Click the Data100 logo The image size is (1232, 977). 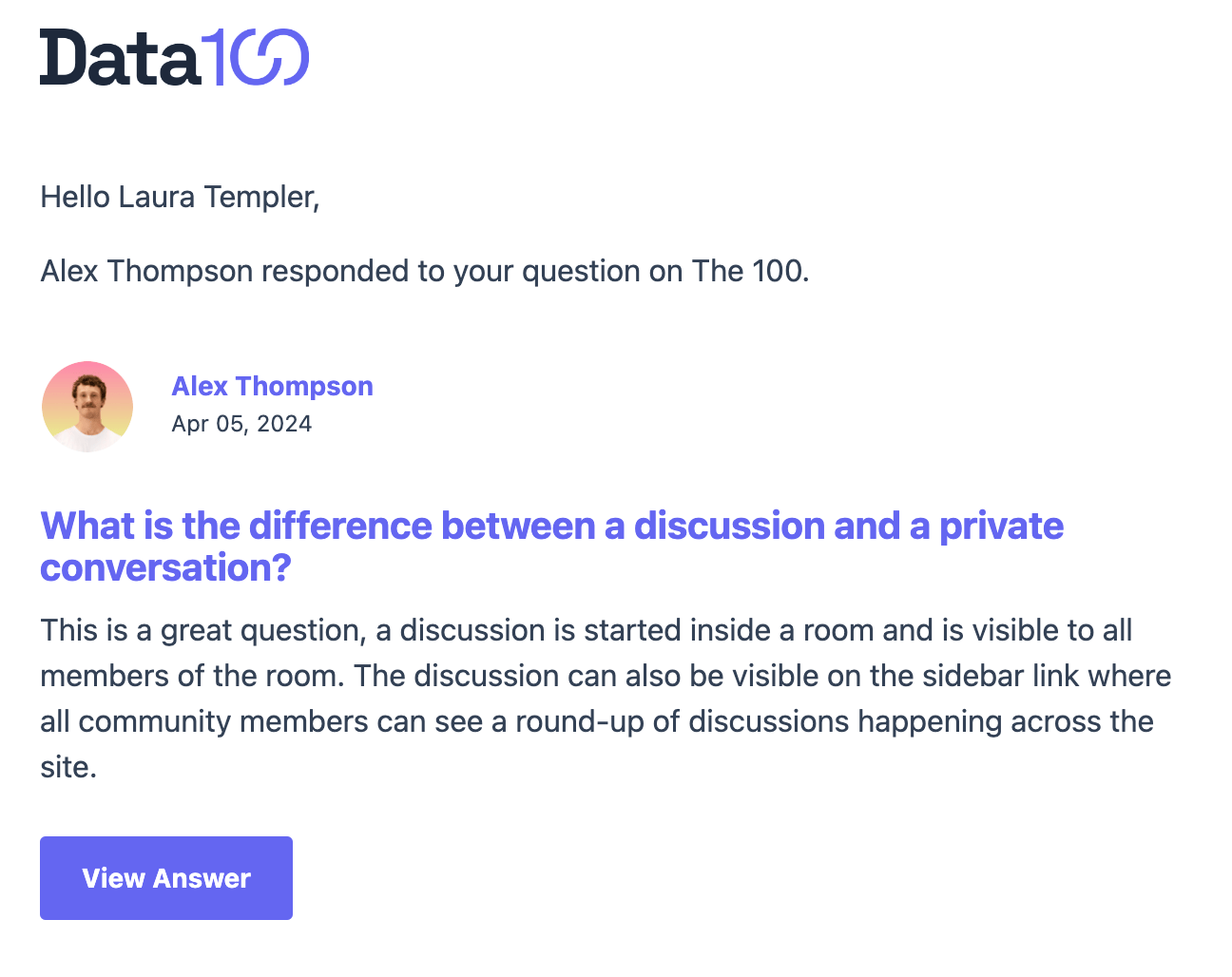pyautogui.click(x=174, y=57)
